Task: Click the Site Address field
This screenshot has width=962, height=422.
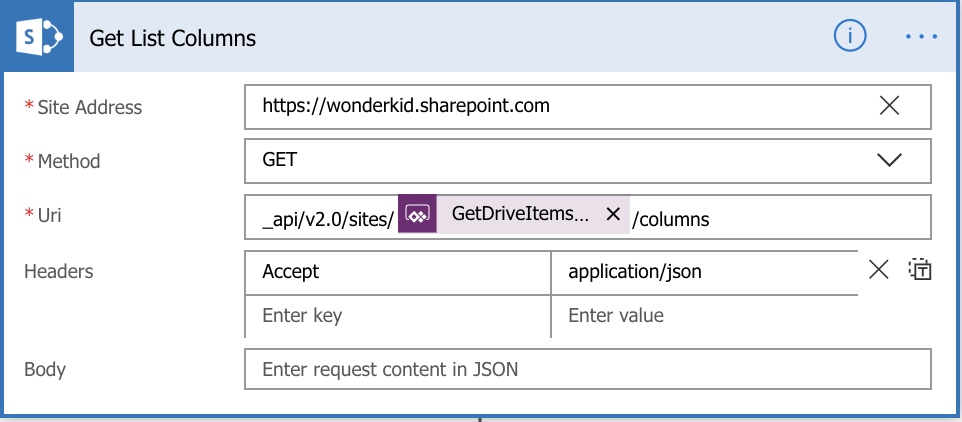Action: [x=587, y=107]
